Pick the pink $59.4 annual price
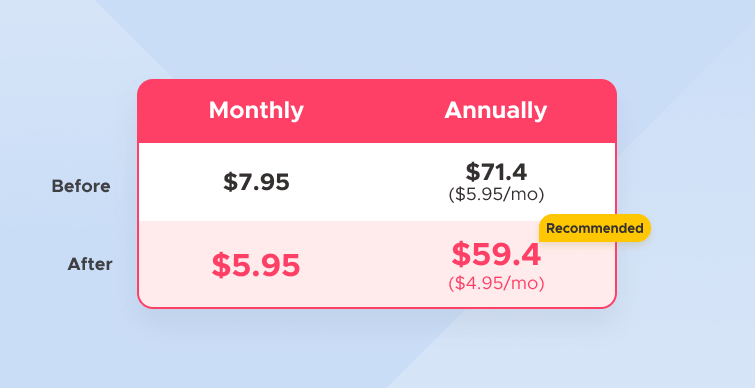Image resolution: width=755 pixels, height=388 pixels. click(x=496, y=255)
